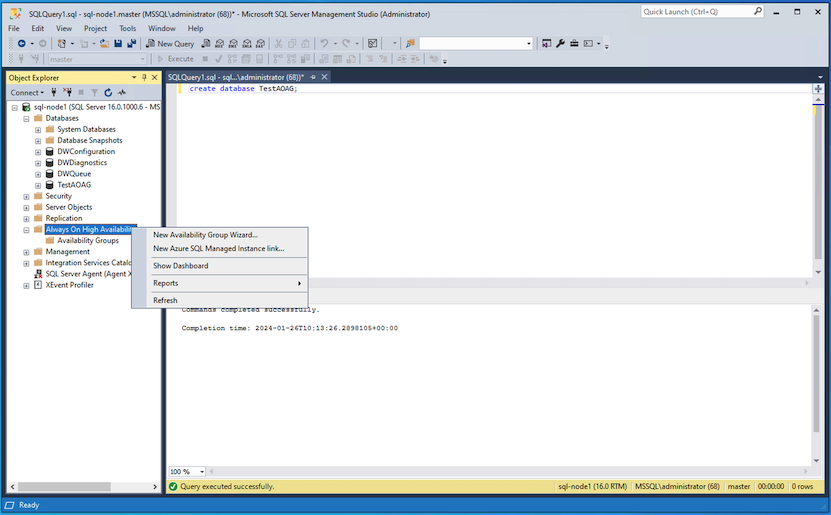Open the Toolbox icon in toolbar
The image size is (831, 515).
(x=574, y=43)
